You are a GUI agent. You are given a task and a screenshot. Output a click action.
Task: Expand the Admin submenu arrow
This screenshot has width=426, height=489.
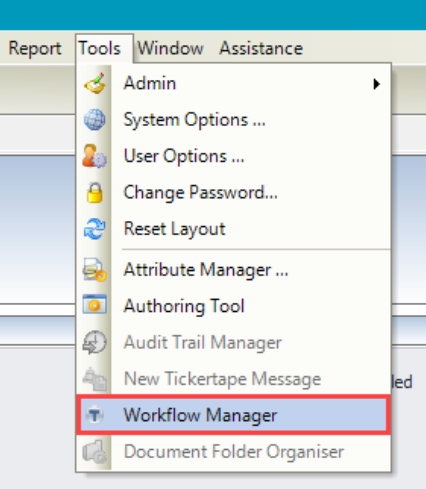click(x=377, y=84)
